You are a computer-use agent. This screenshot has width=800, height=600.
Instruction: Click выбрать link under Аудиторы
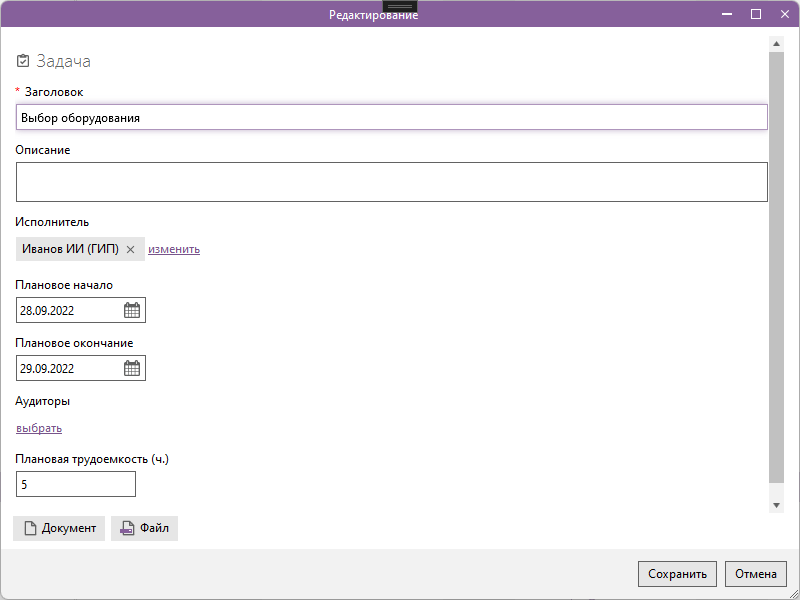click(x=39, y=428)
